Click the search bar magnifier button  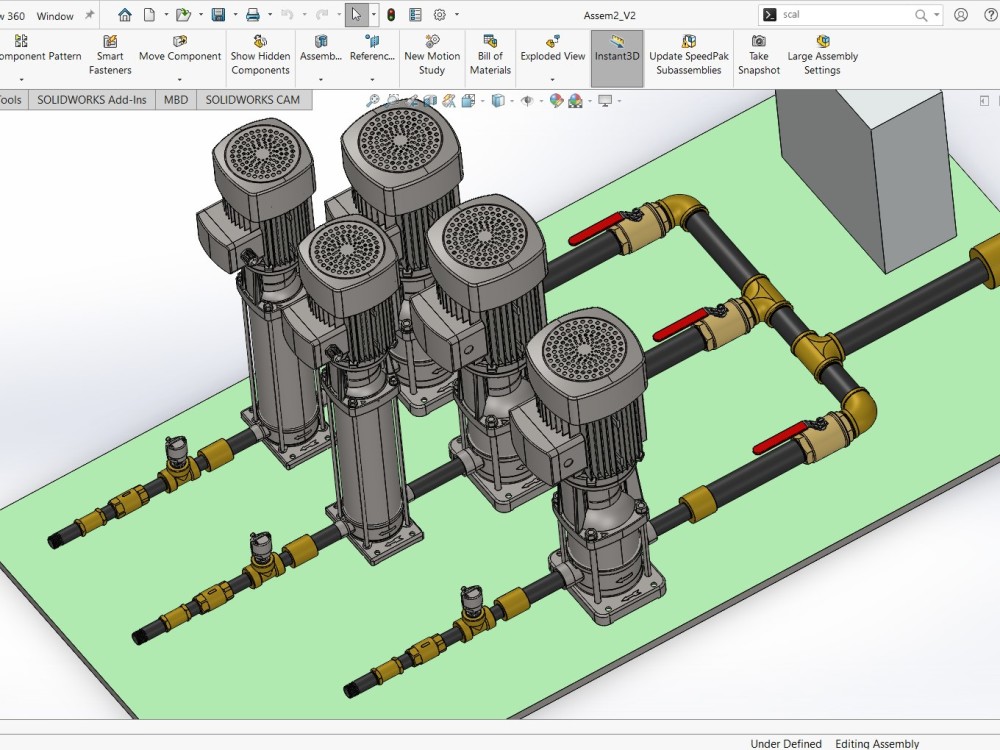922,15
